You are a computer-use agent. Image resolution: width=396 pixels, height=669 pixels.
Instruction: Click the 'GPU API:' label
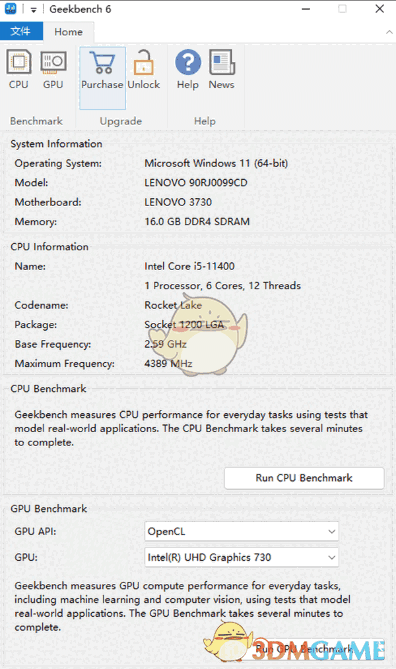[35, 532]
